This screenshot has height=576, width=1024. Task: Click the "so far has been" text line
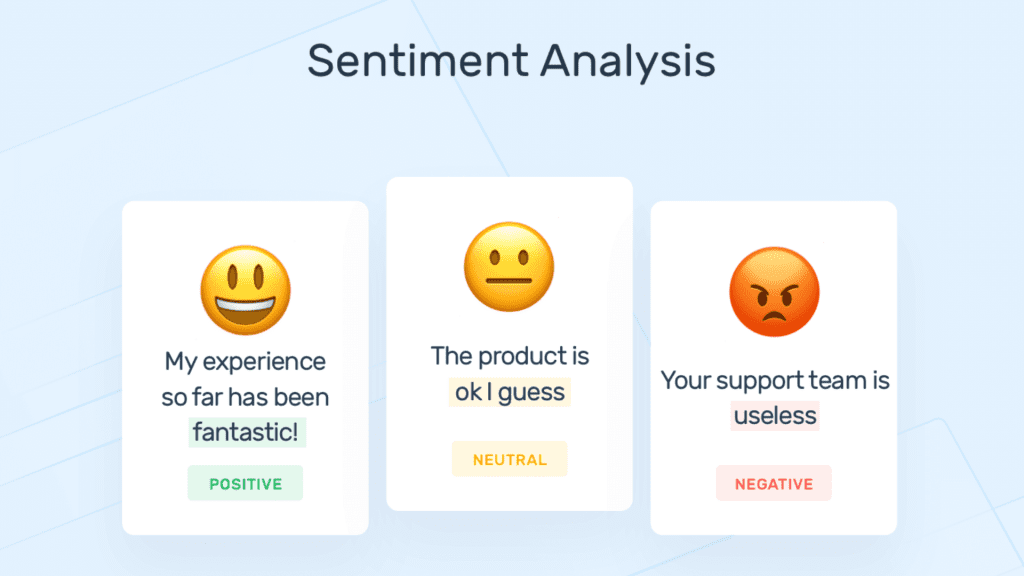click(x=245, y=397)
